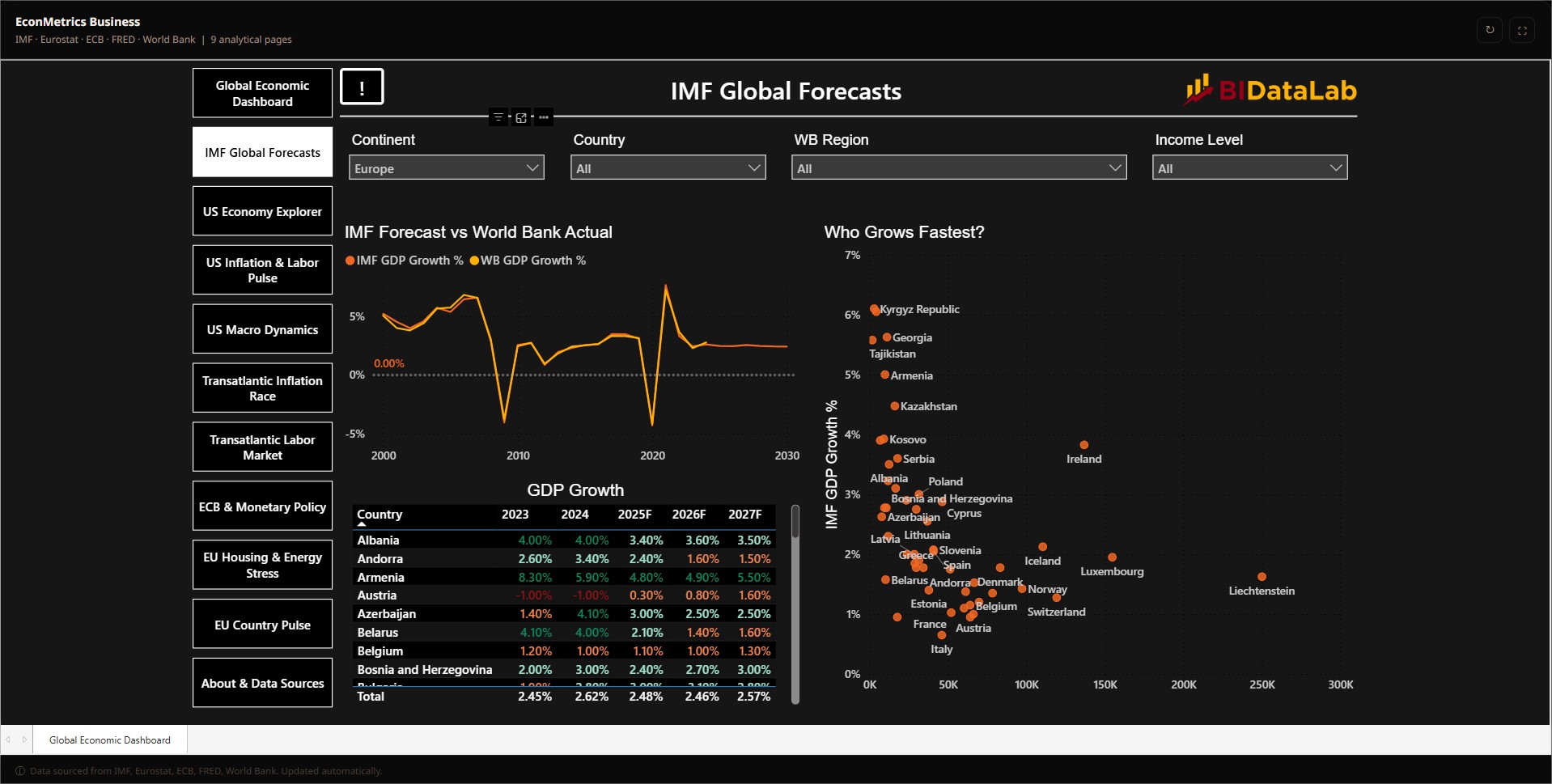The height and width of the screenshot is (784, 1552).
Task: Click the ECB & Monetary Policy button
Action: [262, 506]
